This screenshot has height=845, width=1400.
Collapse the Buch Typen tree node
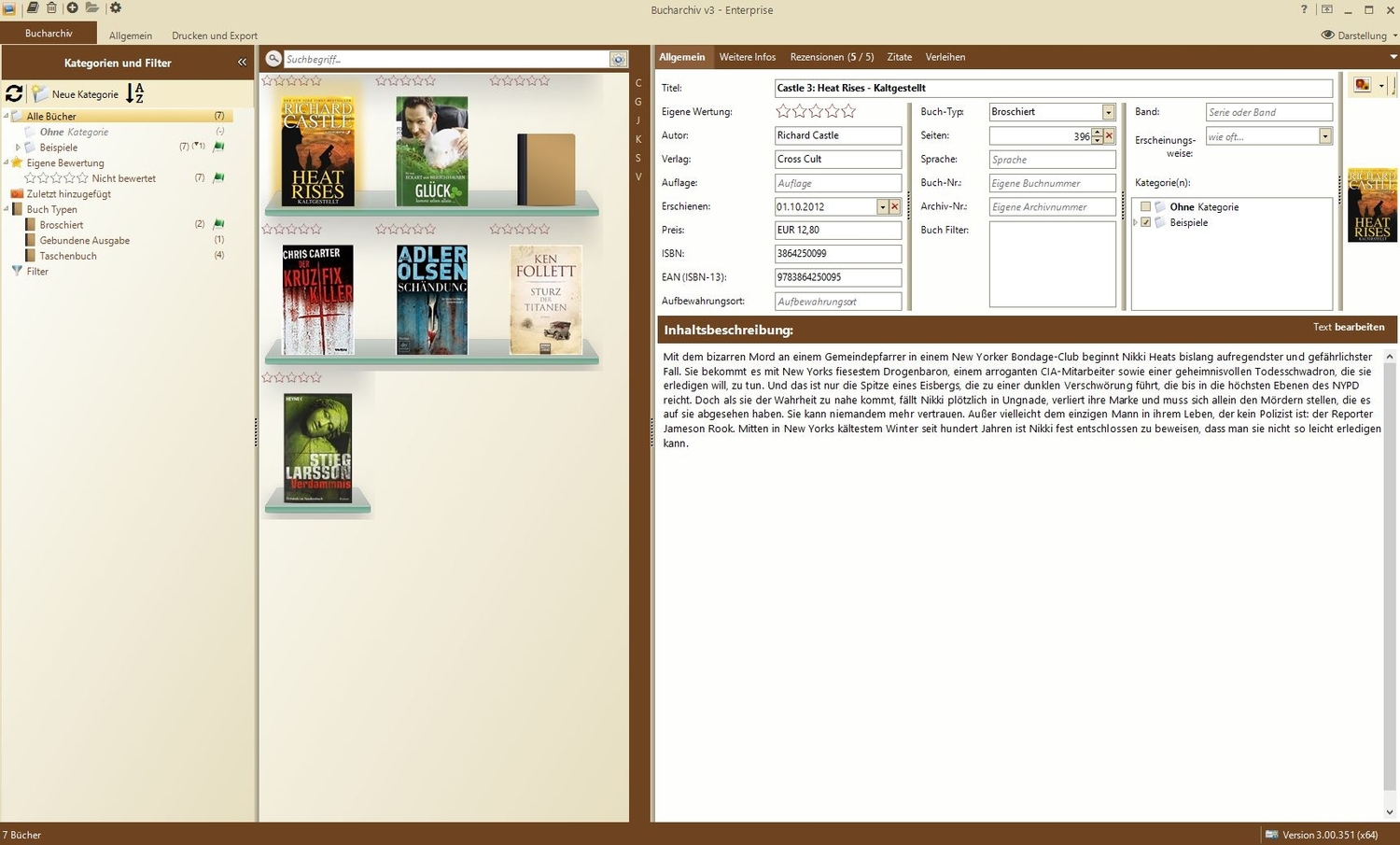(x=7, y=209)
